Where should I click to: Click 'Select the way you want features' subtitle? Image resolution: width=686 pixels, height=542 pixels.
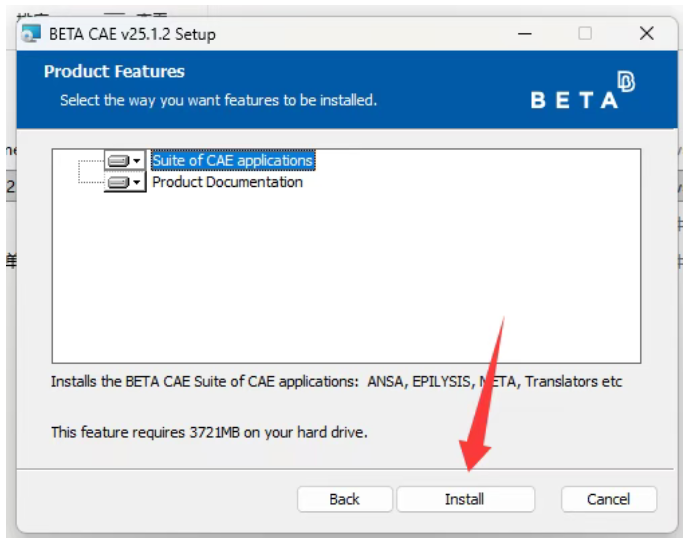(x=218, y=100)
